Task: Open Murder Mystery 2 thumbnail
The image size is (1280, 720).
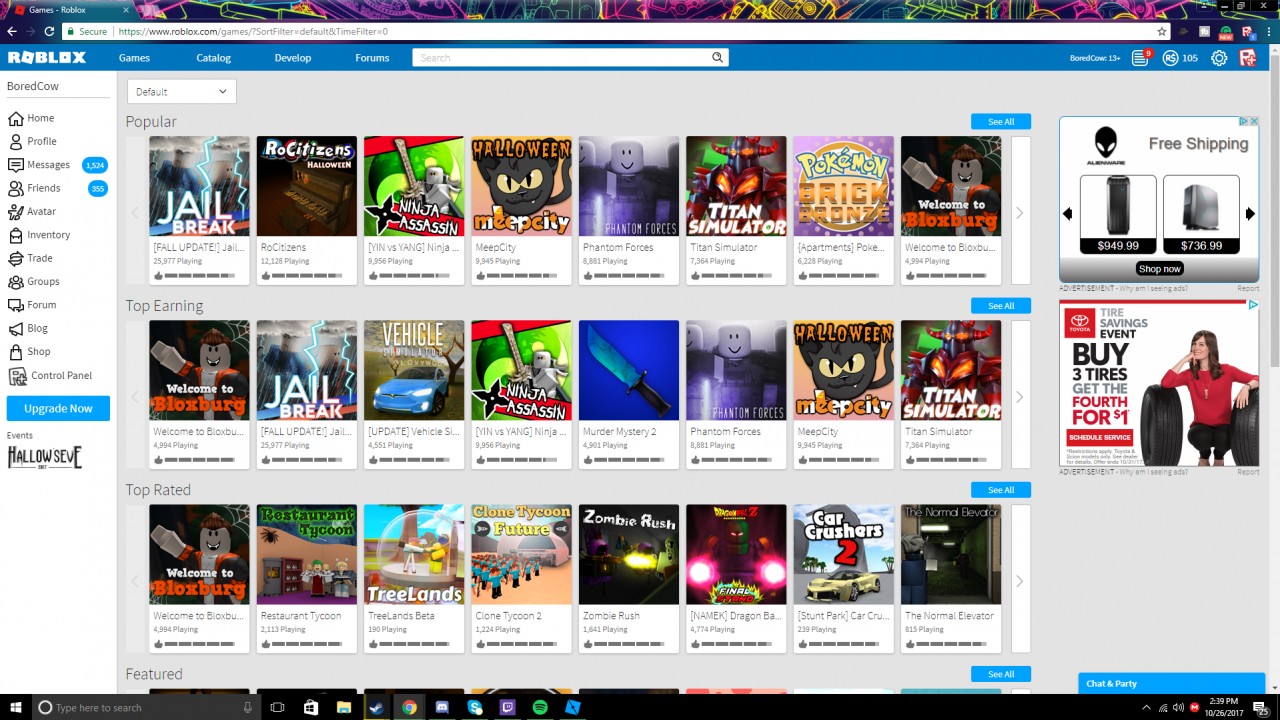Action: [629, 370]
